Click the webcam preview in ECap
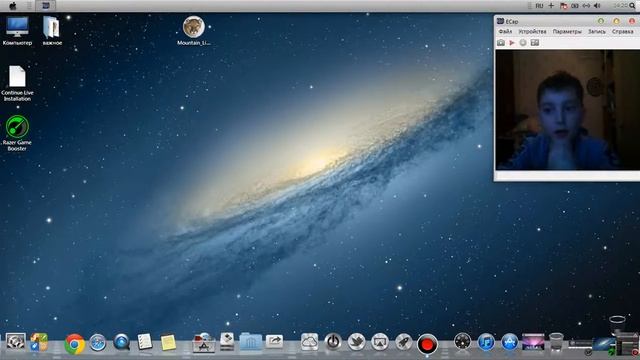 click(x=567, y=110)
